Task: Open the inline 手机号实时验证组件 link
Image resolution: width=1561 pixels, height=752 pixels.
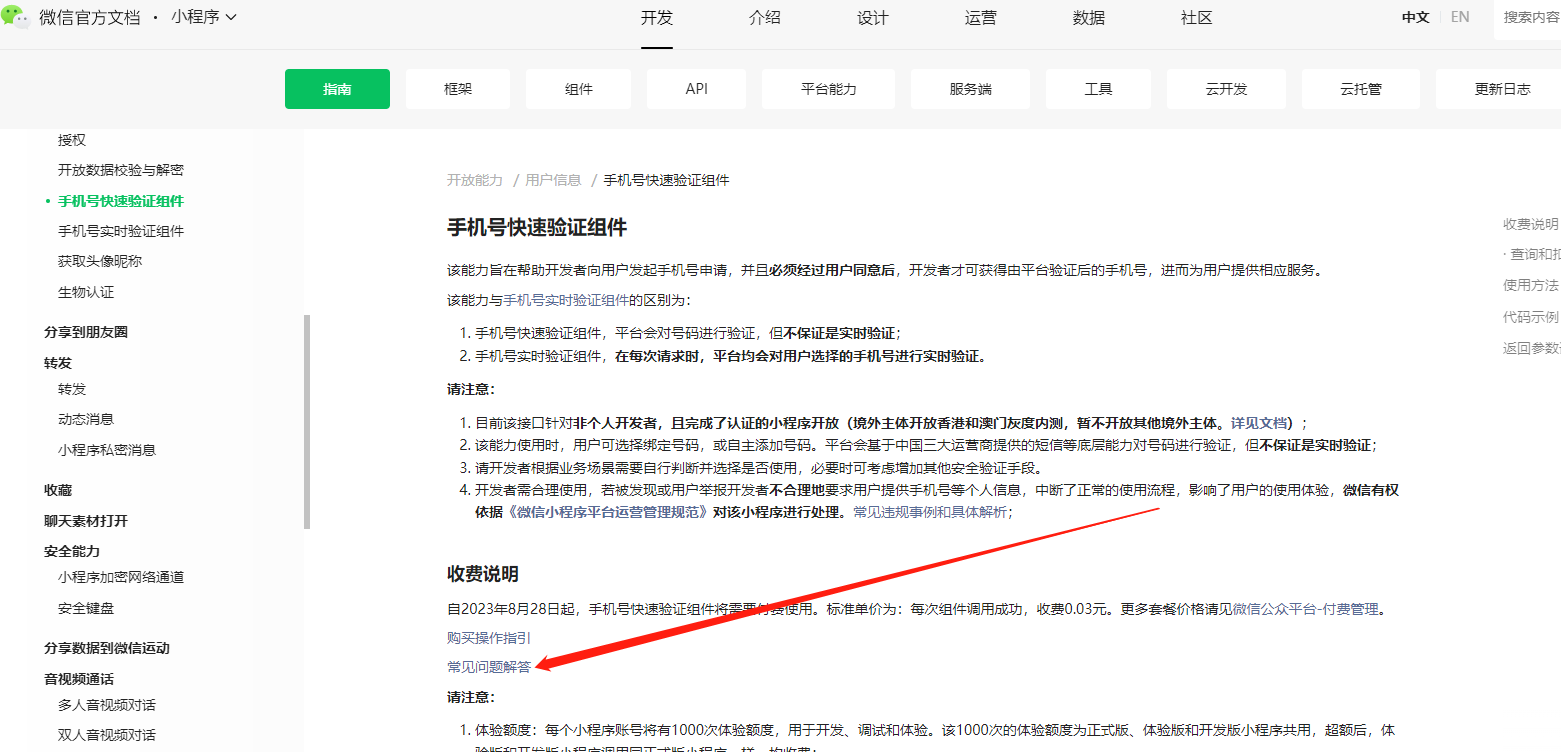Action: point(566,300)
